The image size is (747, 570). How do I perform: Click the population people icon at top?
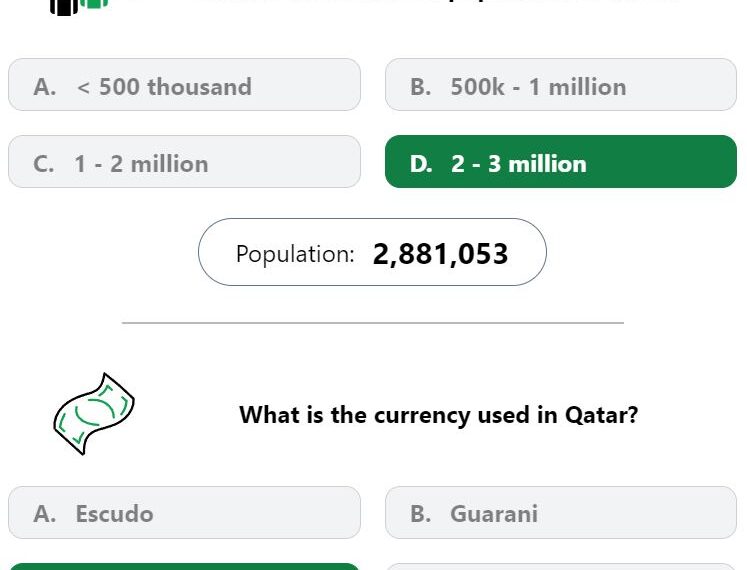(79, 7)
